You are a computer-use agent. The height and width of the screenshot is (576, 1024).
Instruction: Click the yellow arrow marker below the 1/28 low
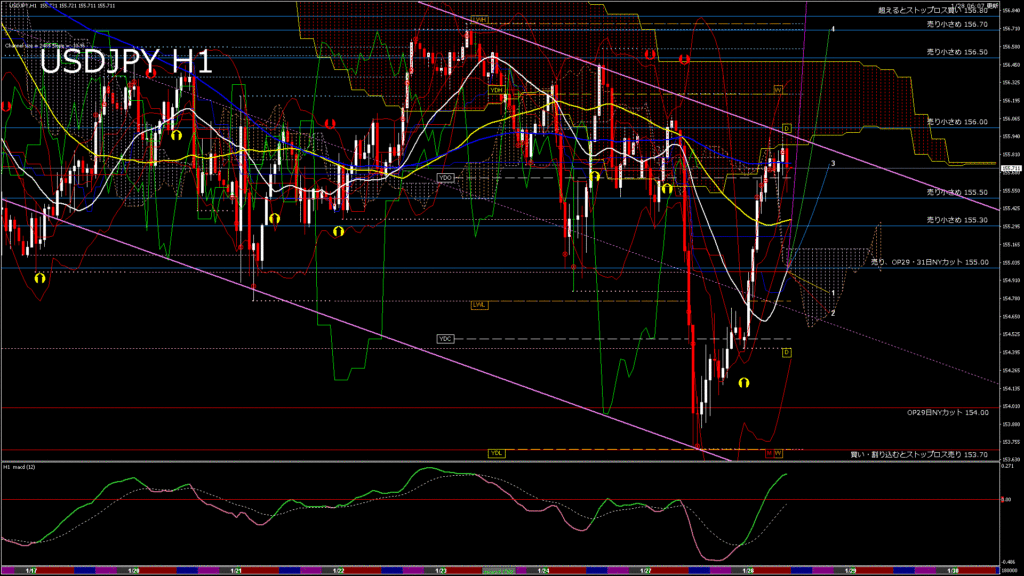[x=744, y=382]
